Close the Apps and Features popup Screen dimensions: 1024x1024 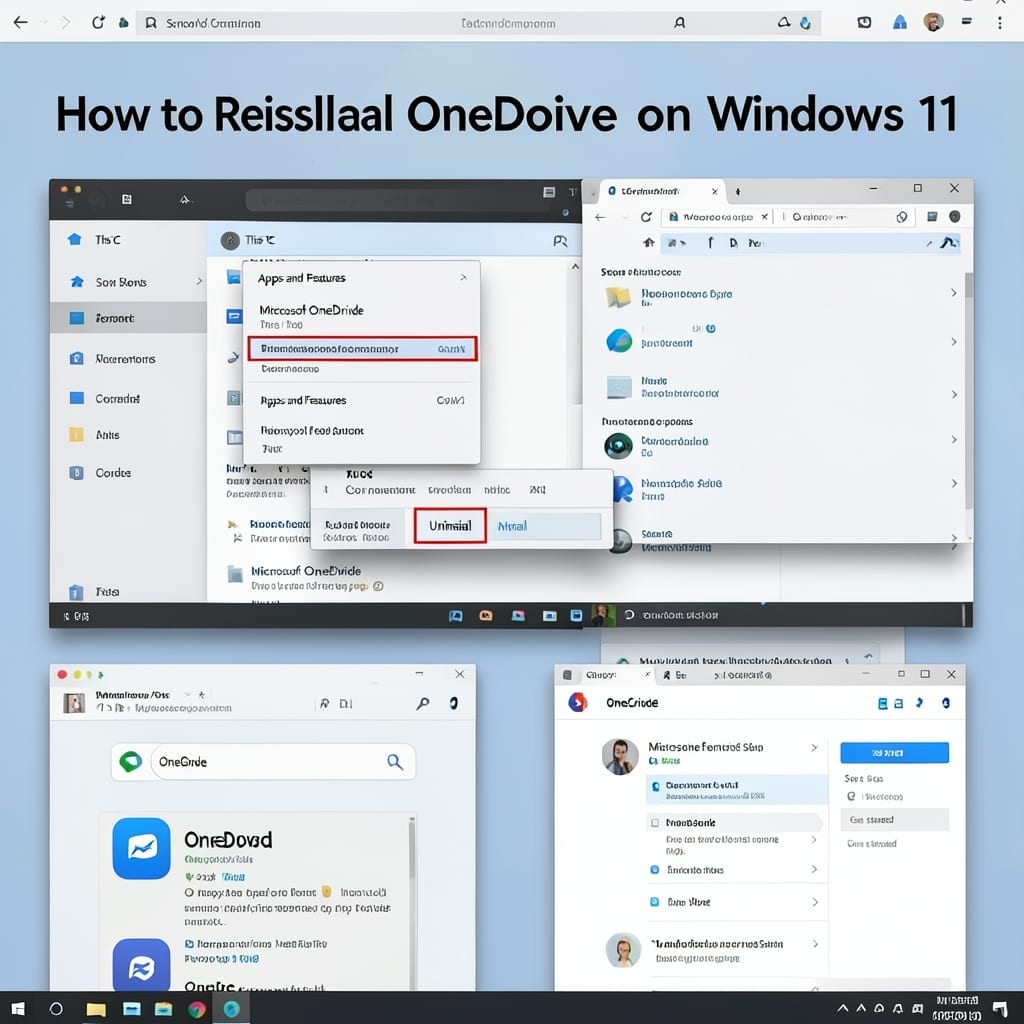463,278
